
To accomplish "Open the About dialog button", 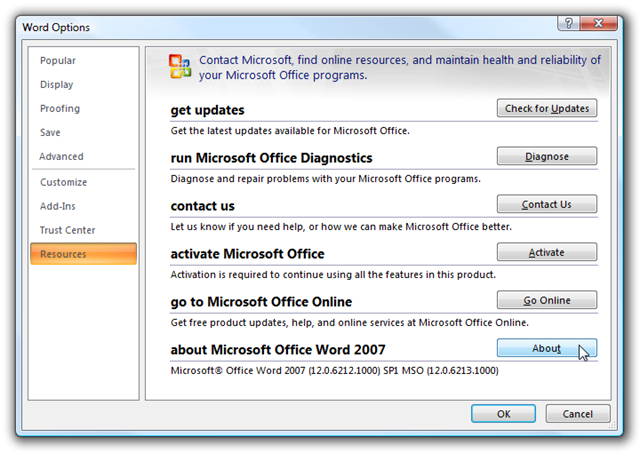I will (x=547, y=348).
